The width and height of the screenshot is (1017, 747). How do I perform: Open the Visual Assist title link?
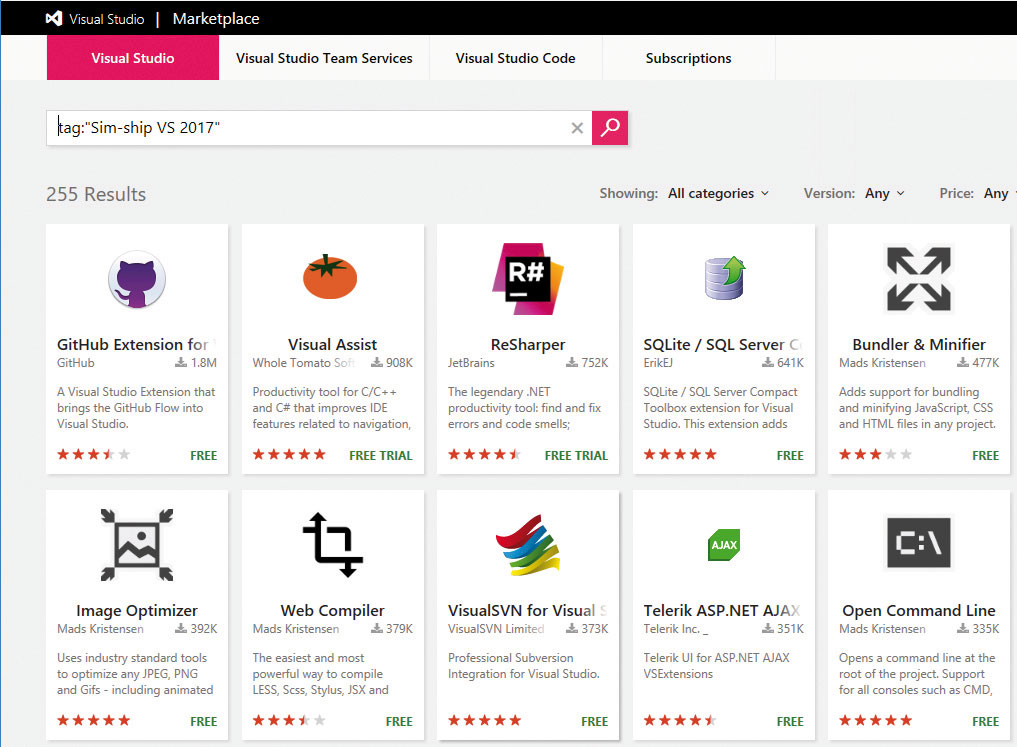coord(333,344)
